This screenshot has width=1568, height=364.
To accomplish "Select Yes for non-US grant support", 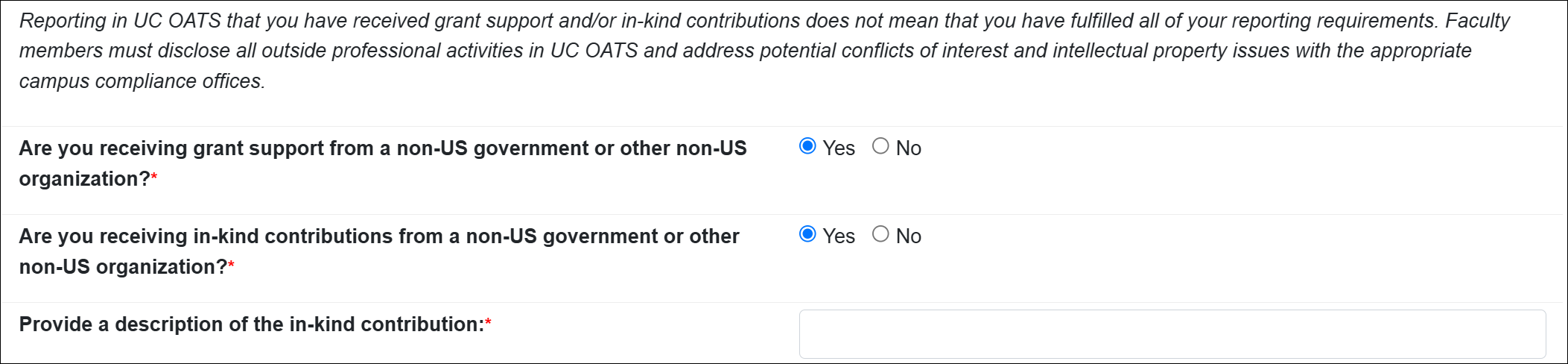I will tap(807, 146).
